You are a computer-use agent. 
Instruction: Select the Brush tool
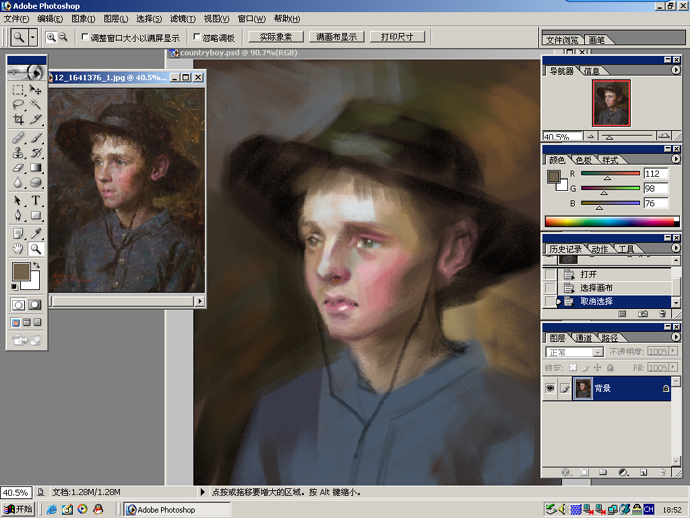click(36, 138)
